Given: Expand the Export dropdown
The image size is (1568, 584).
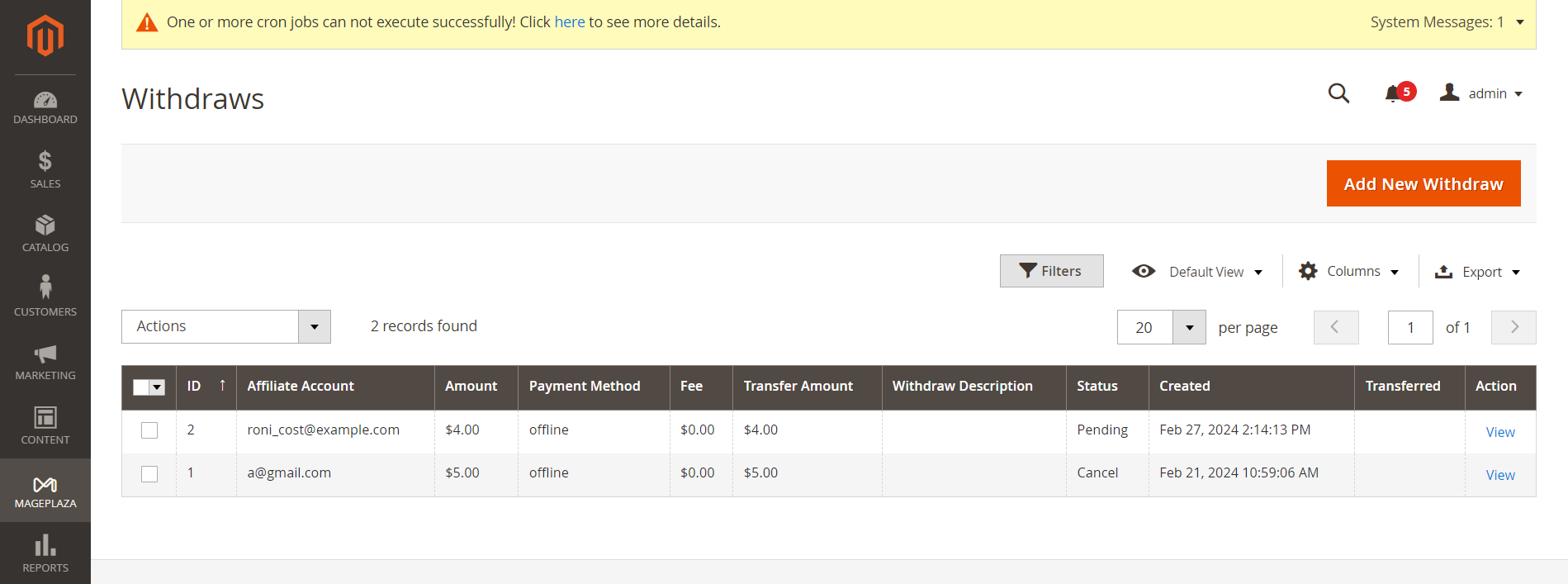Looking at the screenshot, I should point(1477,272).
